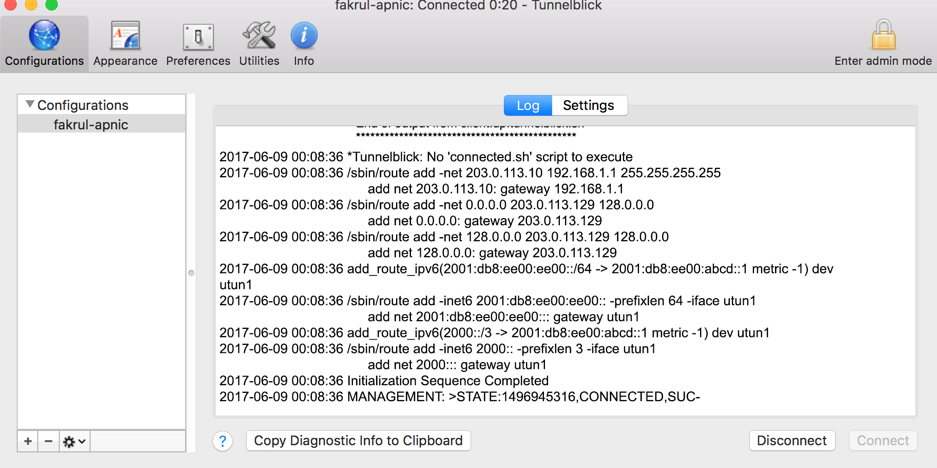The width and height of the screenshot is (937, 468).
Task: Click the yellow minimize window button
Action: (30, 4)
